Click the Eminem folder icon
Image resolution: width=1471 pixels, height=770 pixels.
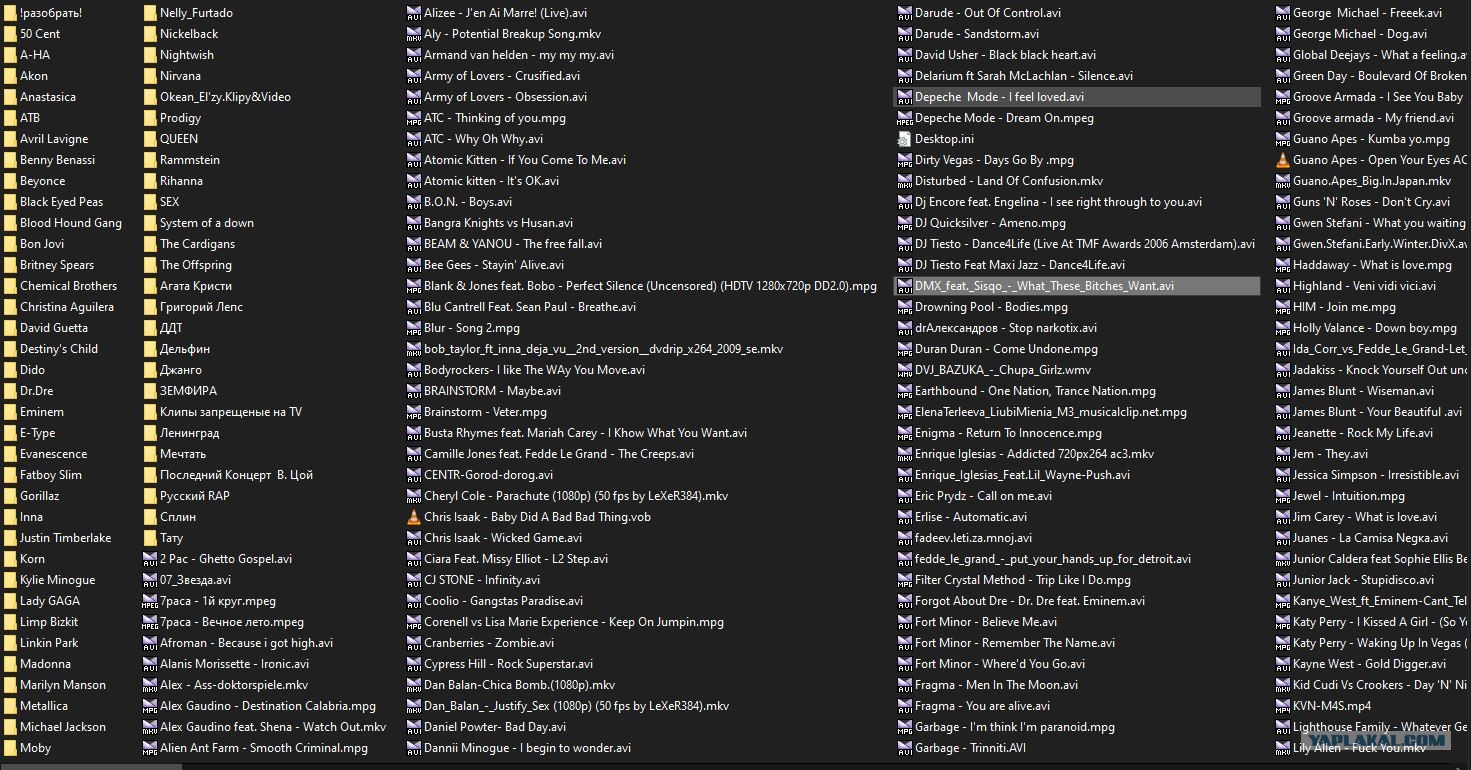coord(10,412)
